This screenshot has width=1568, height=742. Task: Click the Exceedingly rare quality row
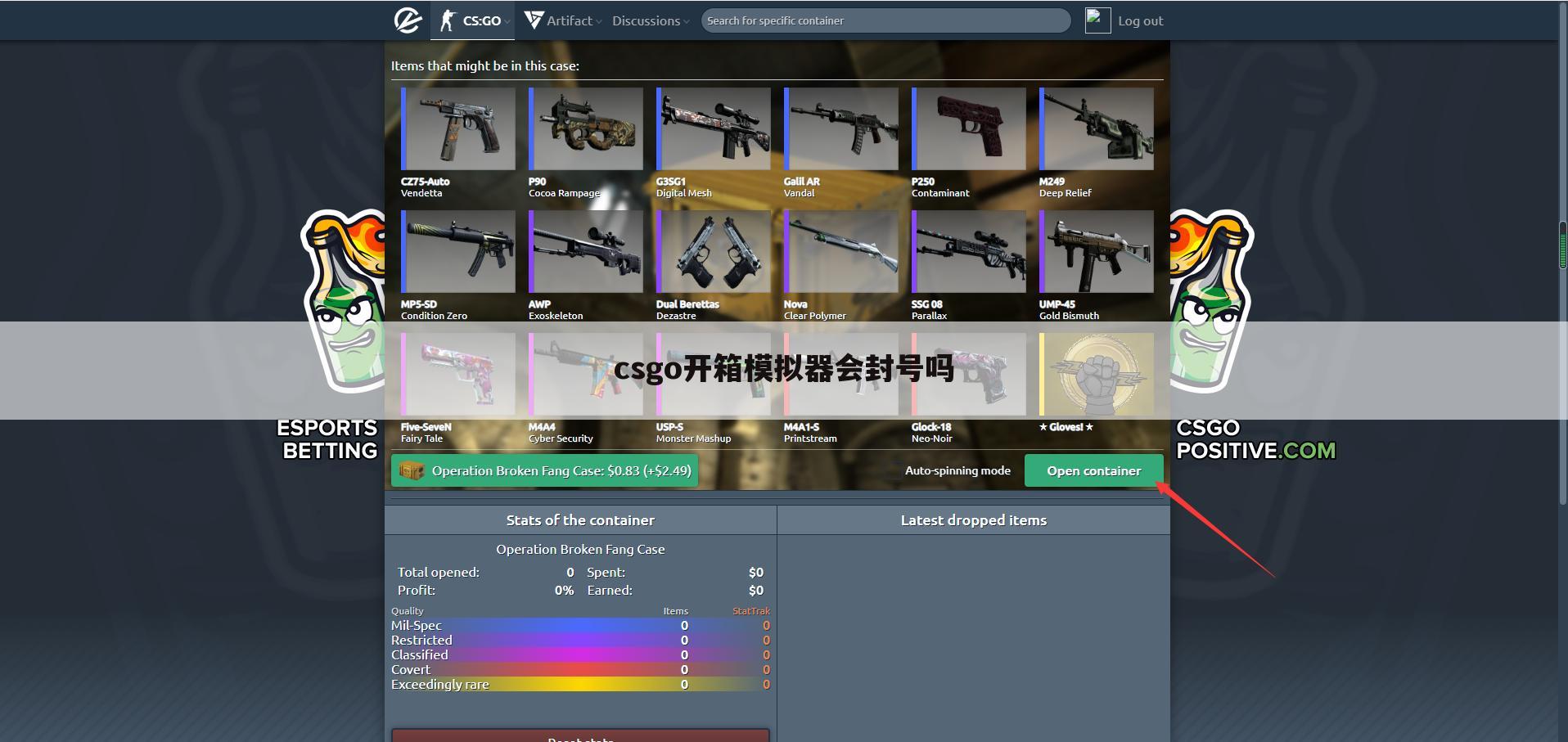pyautogui.click(x=580, y=685)
